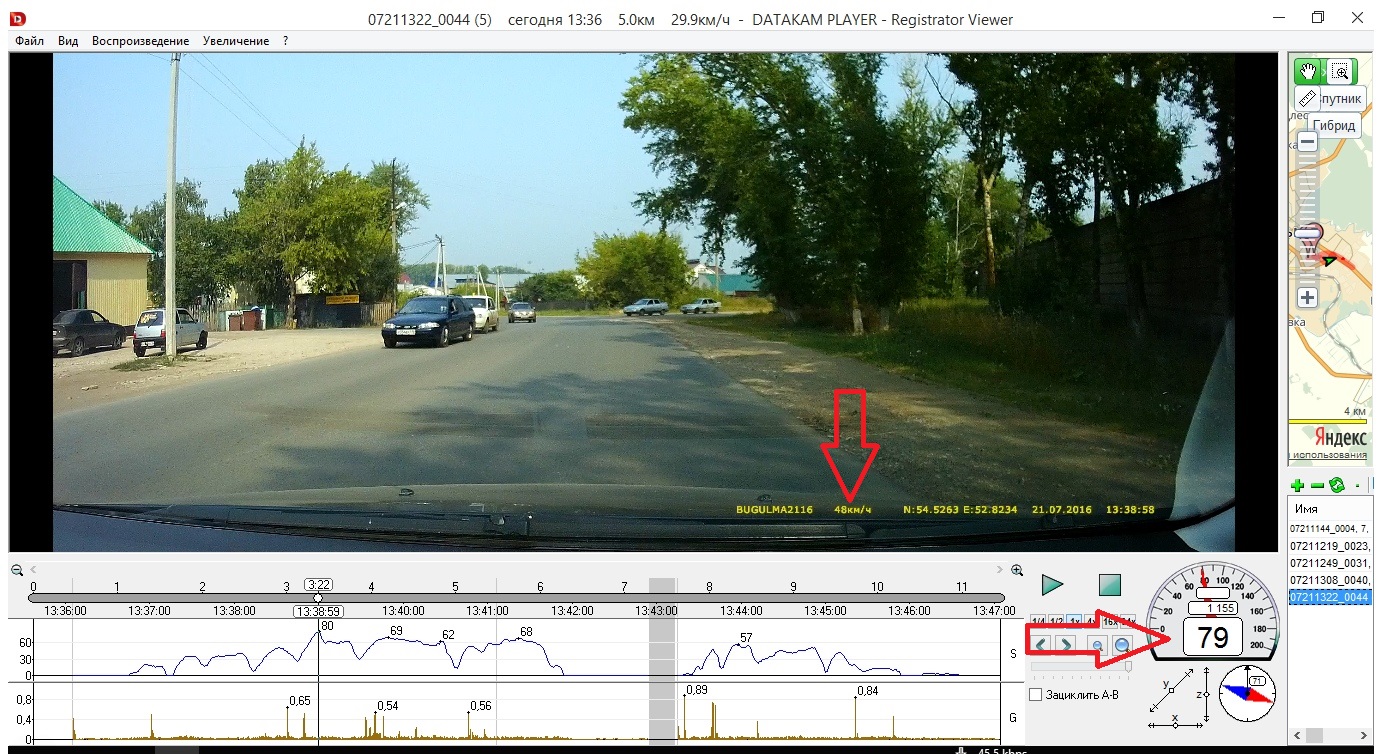Select file 07211308_0040 in the list
The height and width of the screenshot is (754, 1382).
1329,580
